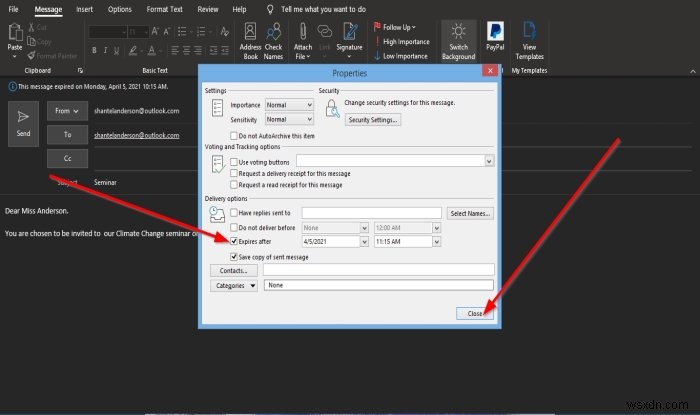The height and width of the screenshot is (415, 700).
Task: Toggle Bold formatting
Action: pyautogui.click(x=94, y=50)
